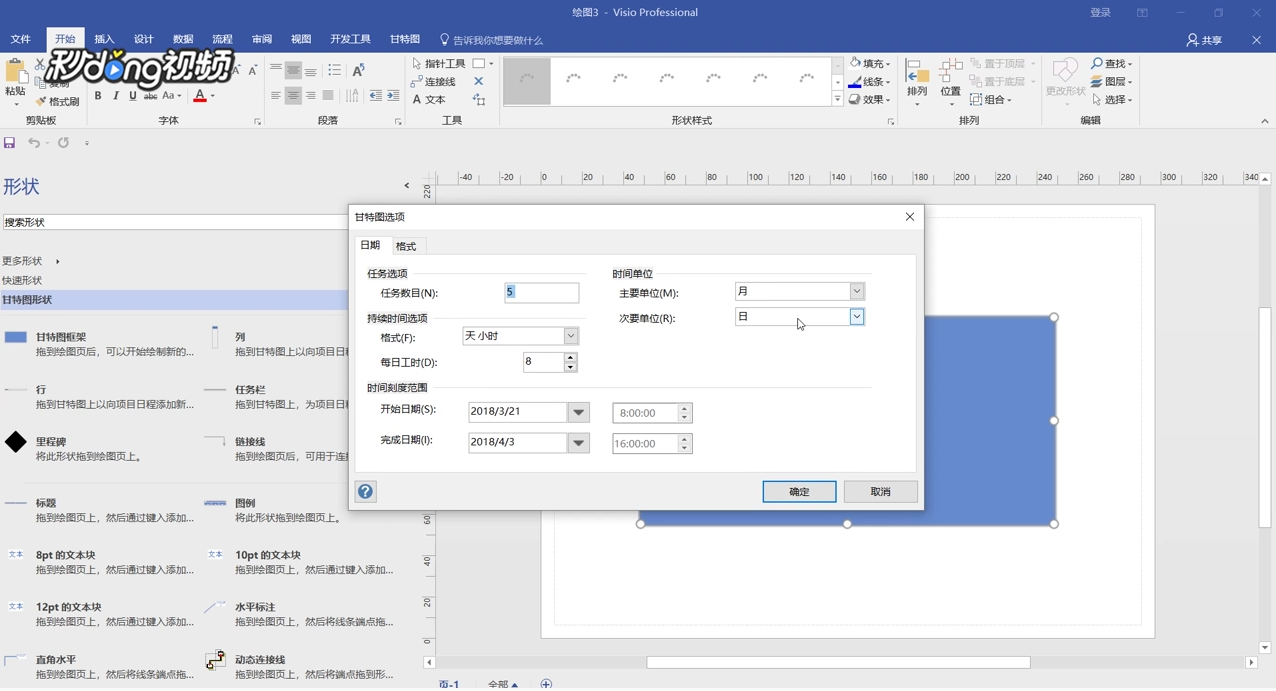Open the Gantt Chart (甘特图) ribbon tab
Screen dimensions: 1276x691
[x=405, y=39]
